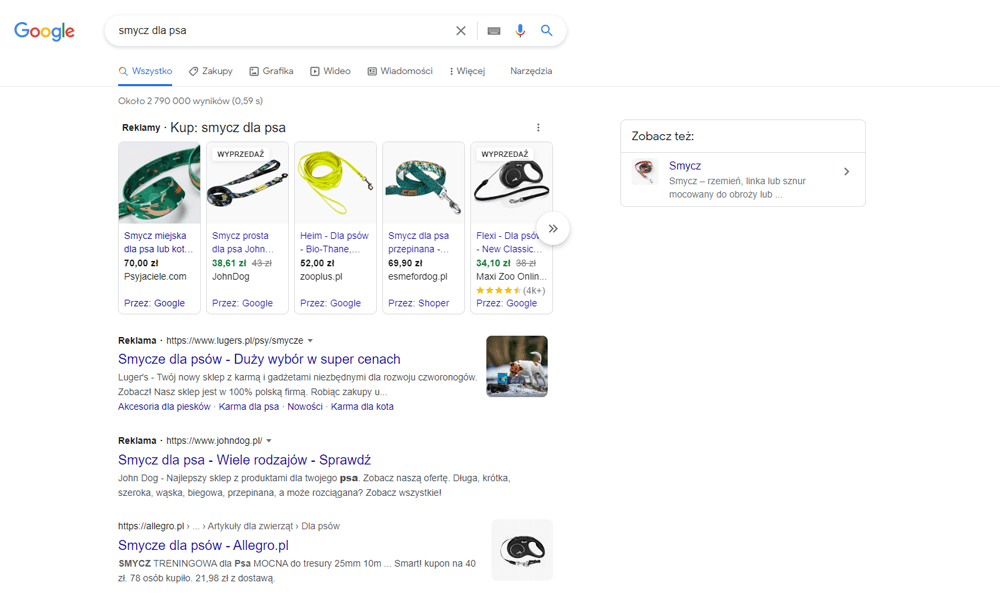Open 'Smycze dla psów - Allegro.pl' result

tap(203, 545)
